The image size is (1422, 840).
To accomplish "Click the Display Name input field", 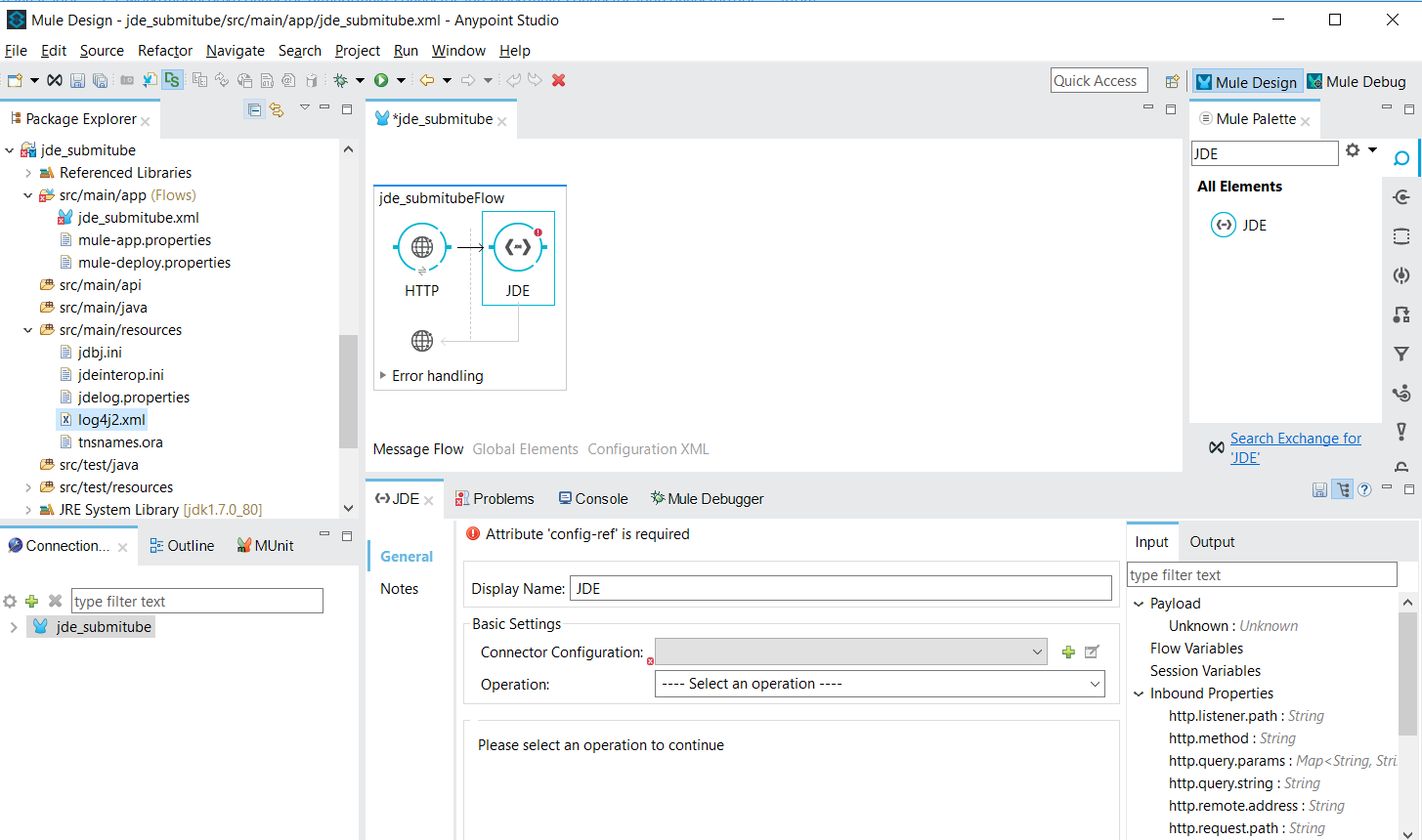I will tap(840, 588).
